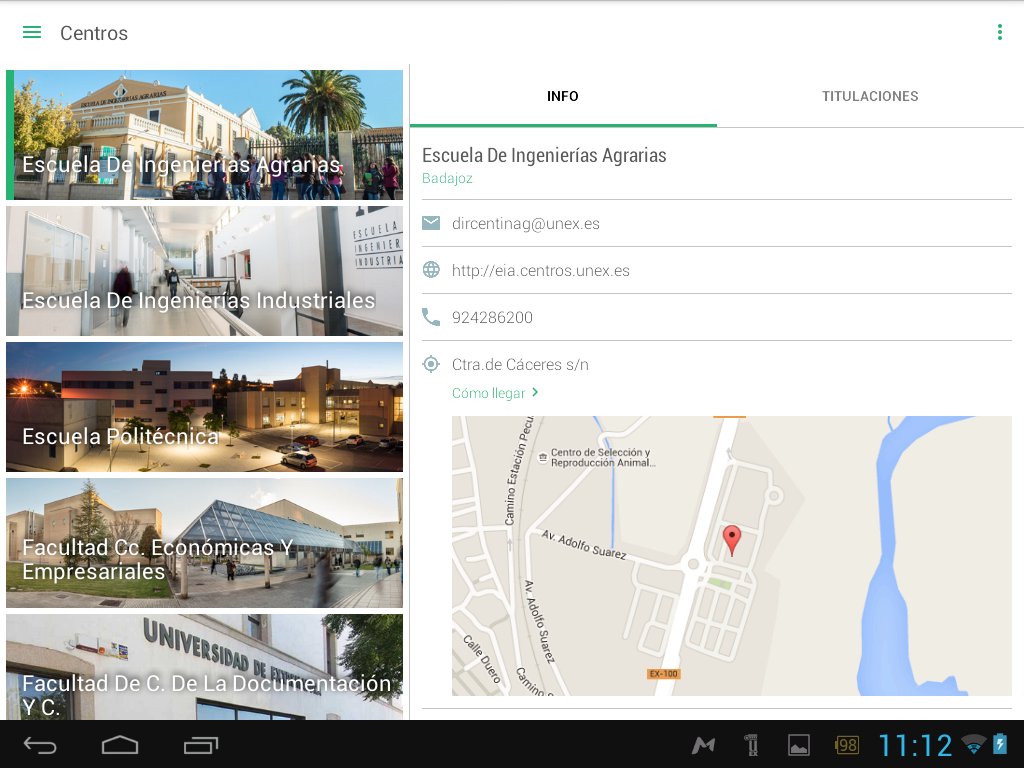This screenshot has width=1024, height=768.
Task: Open the recent apps button
Action: 200,745
